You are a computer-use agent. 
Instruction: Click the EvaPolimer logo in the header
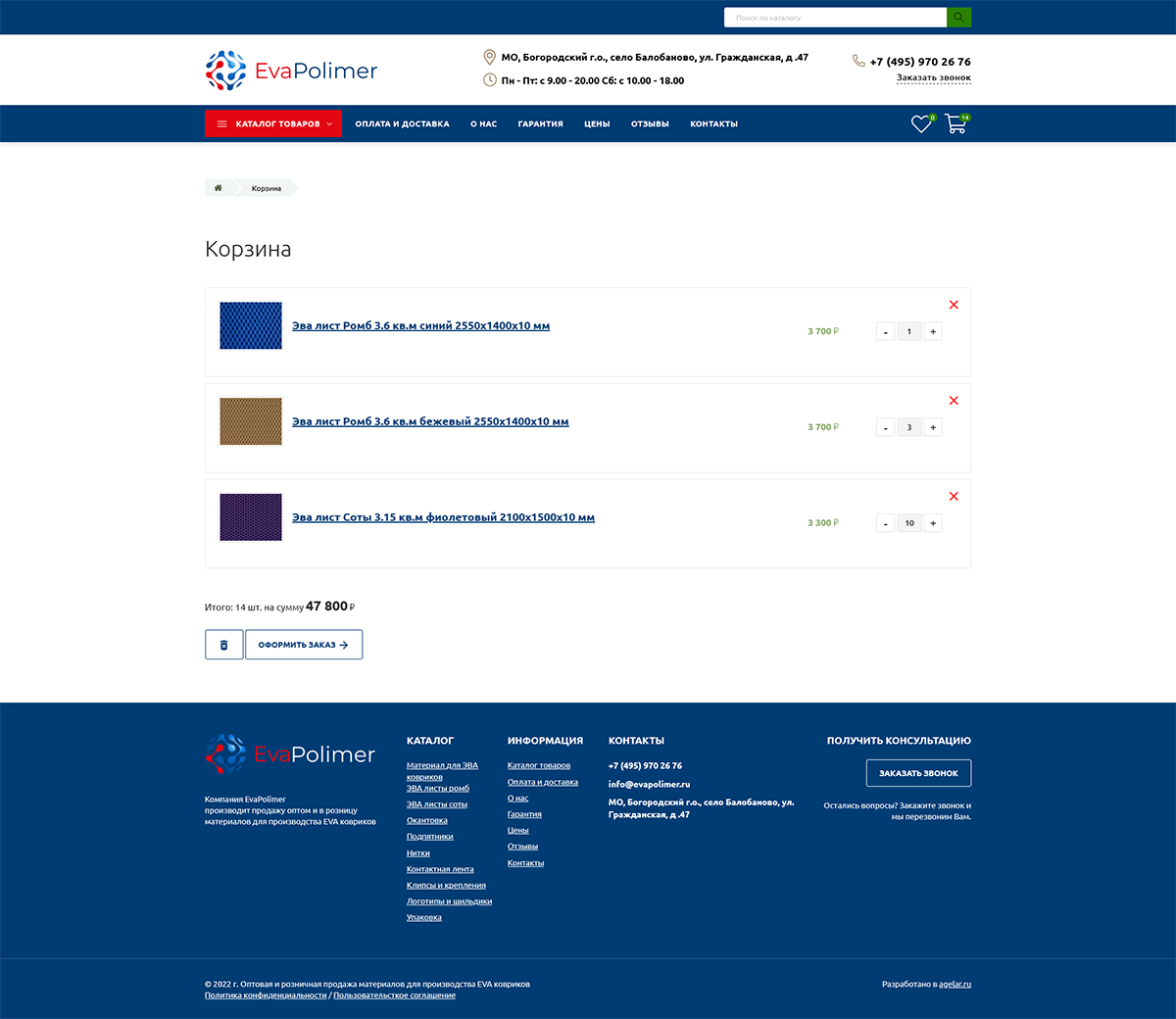click(291, 71)
